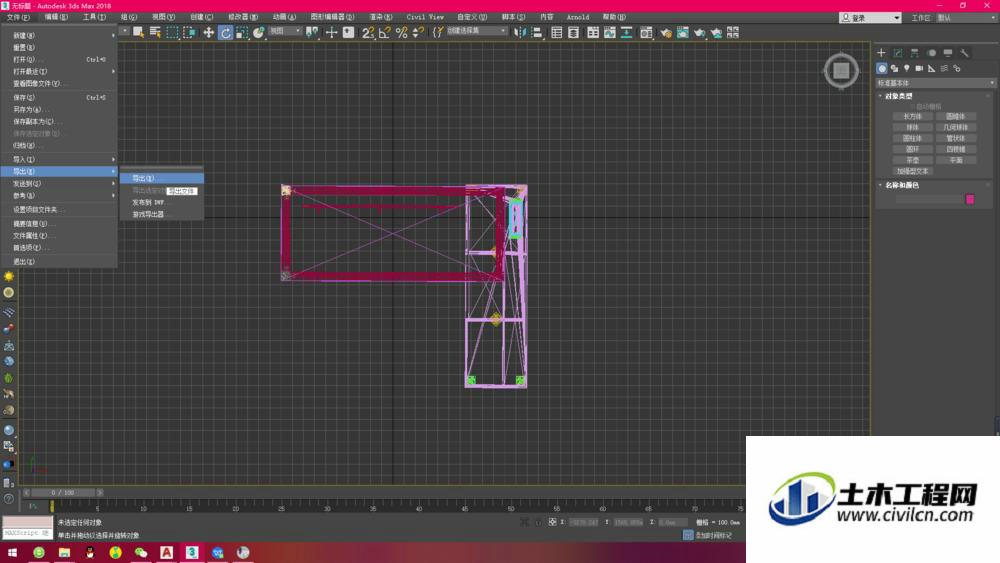Switch to Motion command panel tab

(932, 53)
